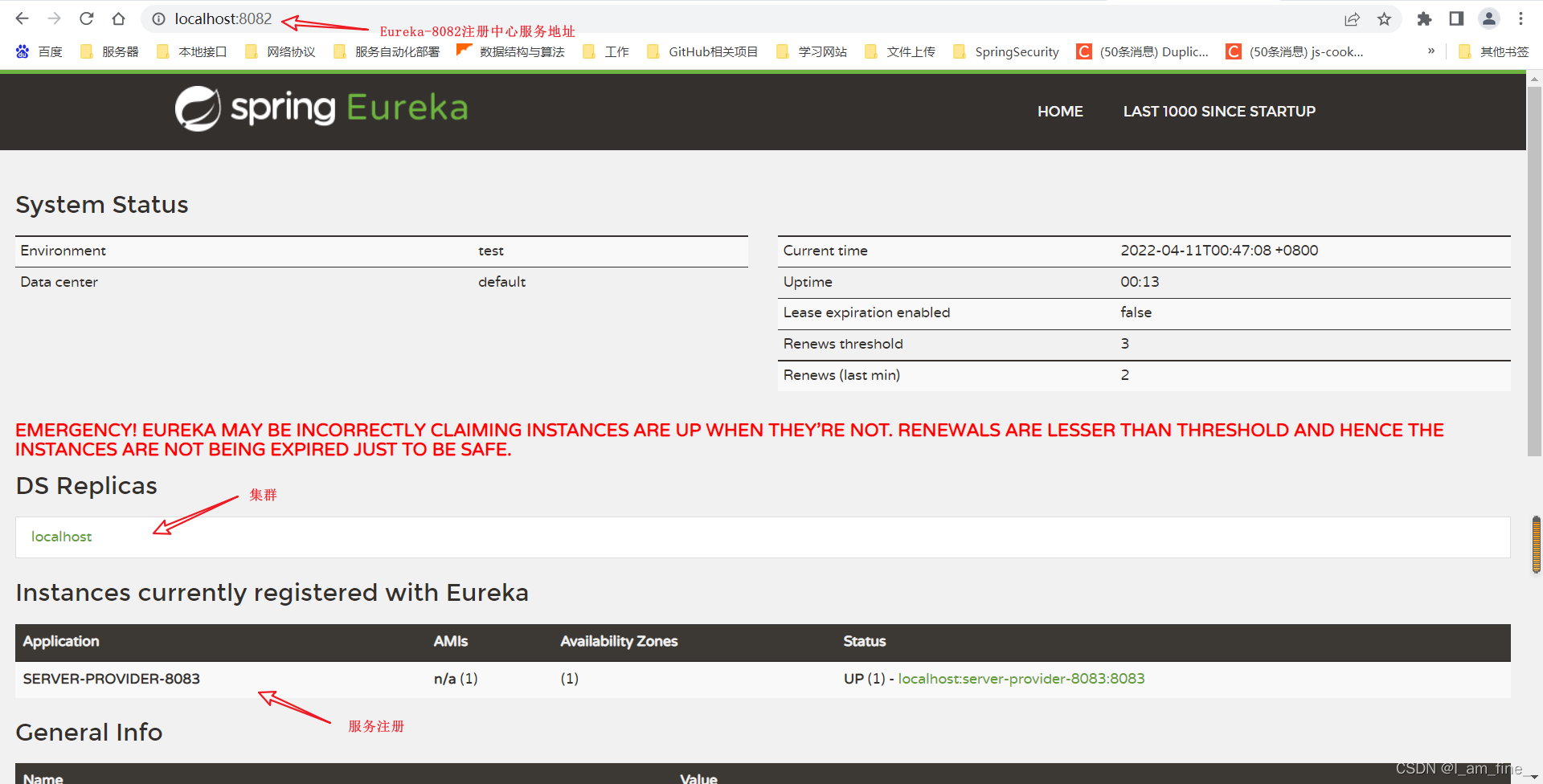The image size is (1543, 784).
Task: Click the Renews threshold row label
Action: (x=843, y=344)
